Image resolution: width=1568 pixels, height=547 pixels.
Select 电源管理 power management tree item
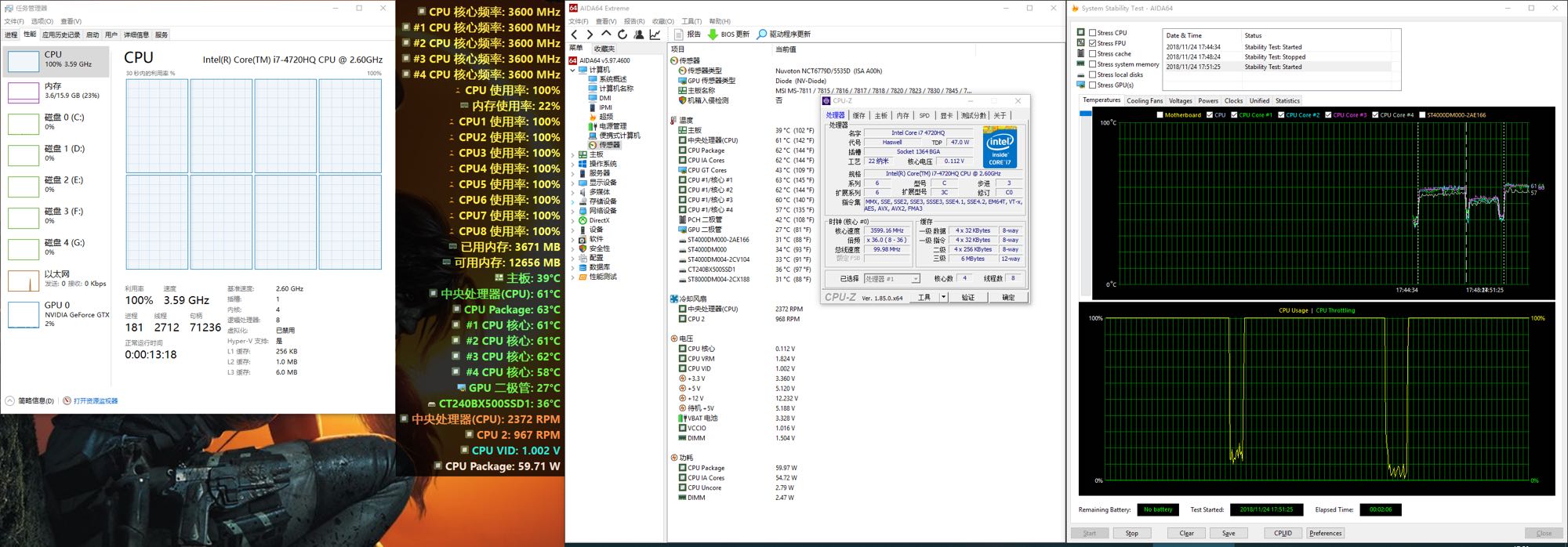[607, 126]
